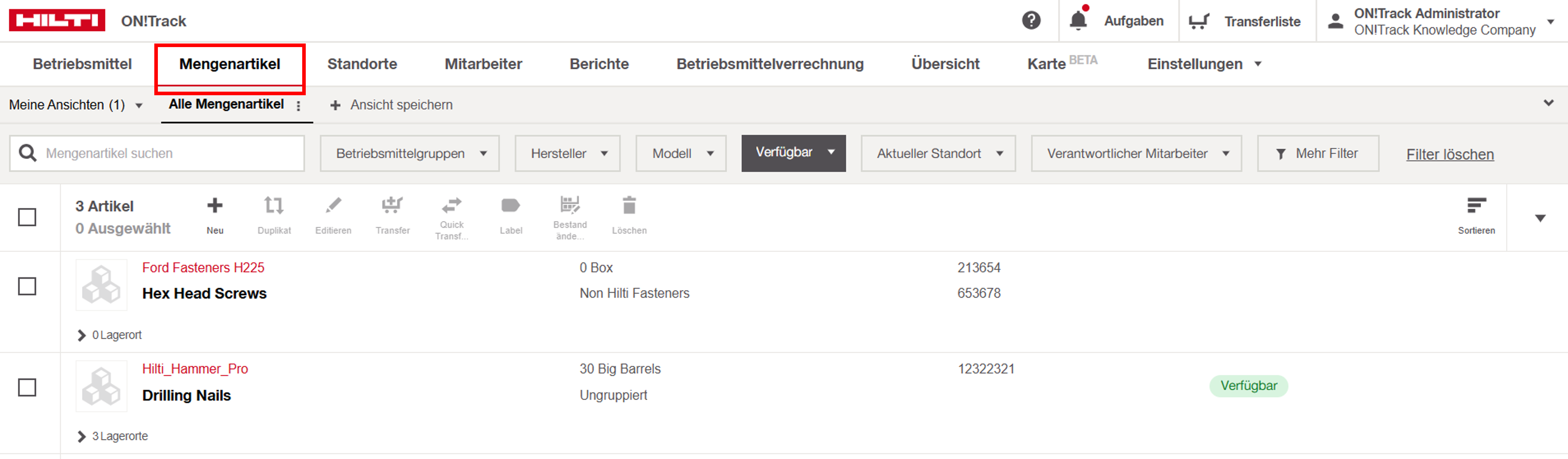Switch to the Standorte tab
This screenshot has width=1568, height=459.
coord(362,64)
